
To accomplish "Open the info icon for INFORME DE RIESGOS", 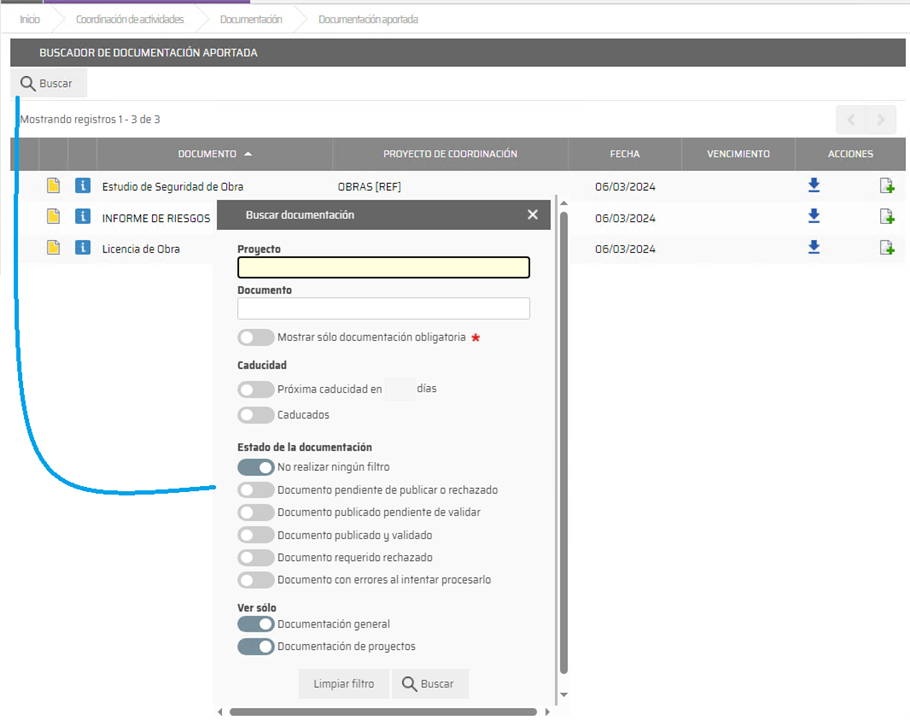I will click(x=83, y=217).
